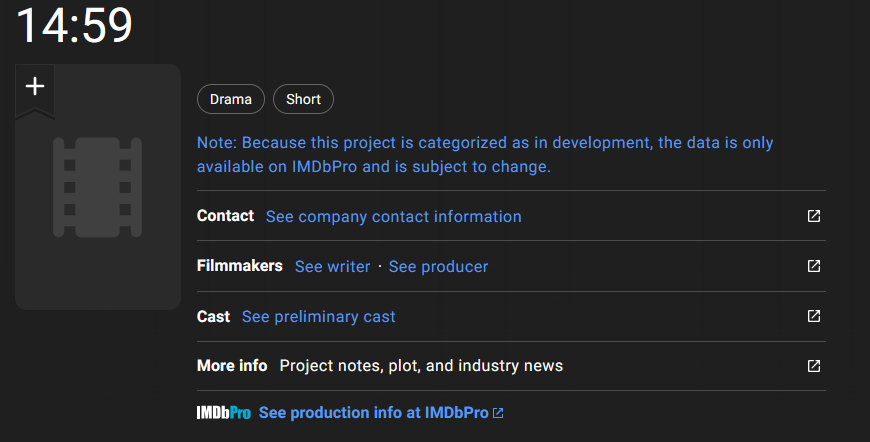Click the 14:59 title text
The height and width of the screenshot is (442, 870).
coord(74,25)
